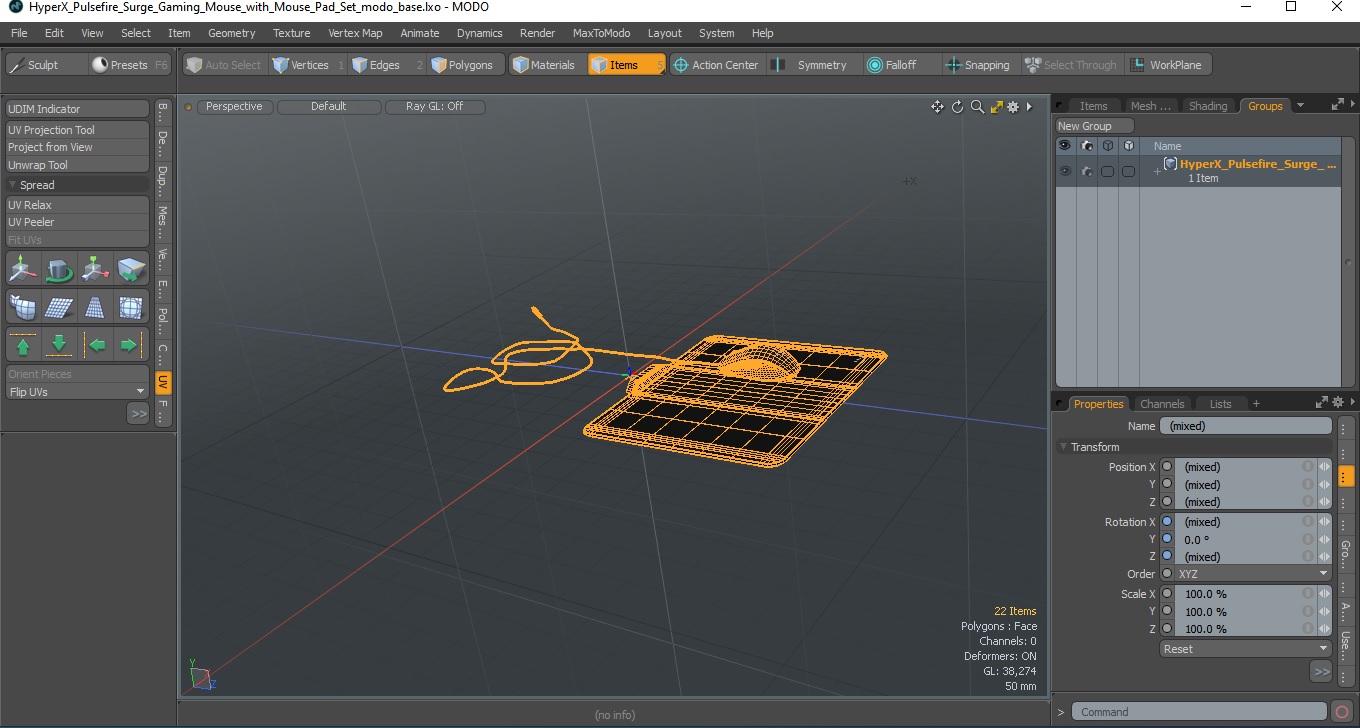Click the Unwrap Tool button

pyautogui.click(x=77, y=165)
